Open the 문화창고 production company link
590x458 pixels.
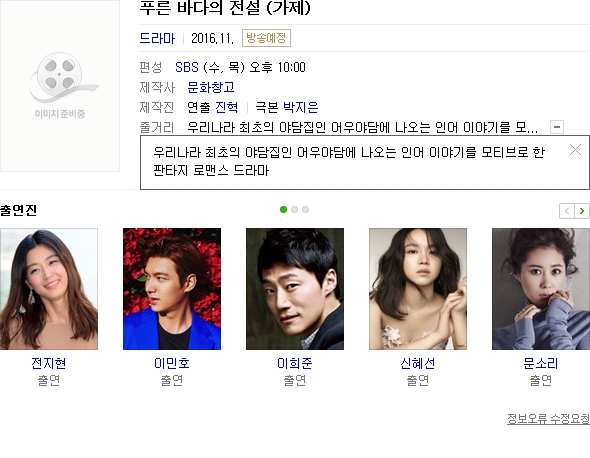[x=211, y=87]
